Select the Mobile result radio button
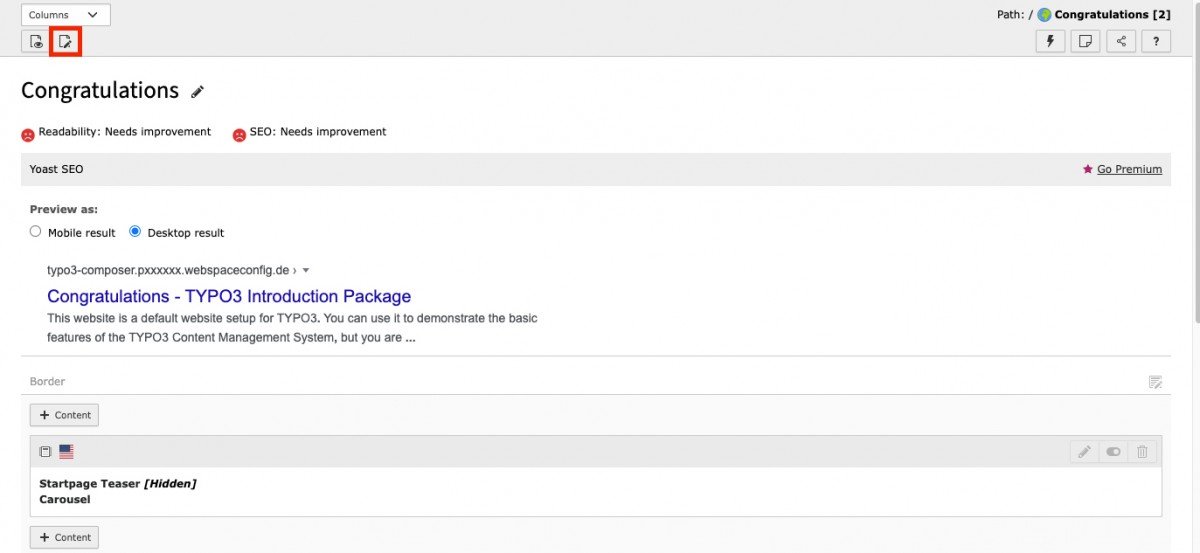Image resolution: width=1200 pixels, height=553 pixels. click(36, 231)
